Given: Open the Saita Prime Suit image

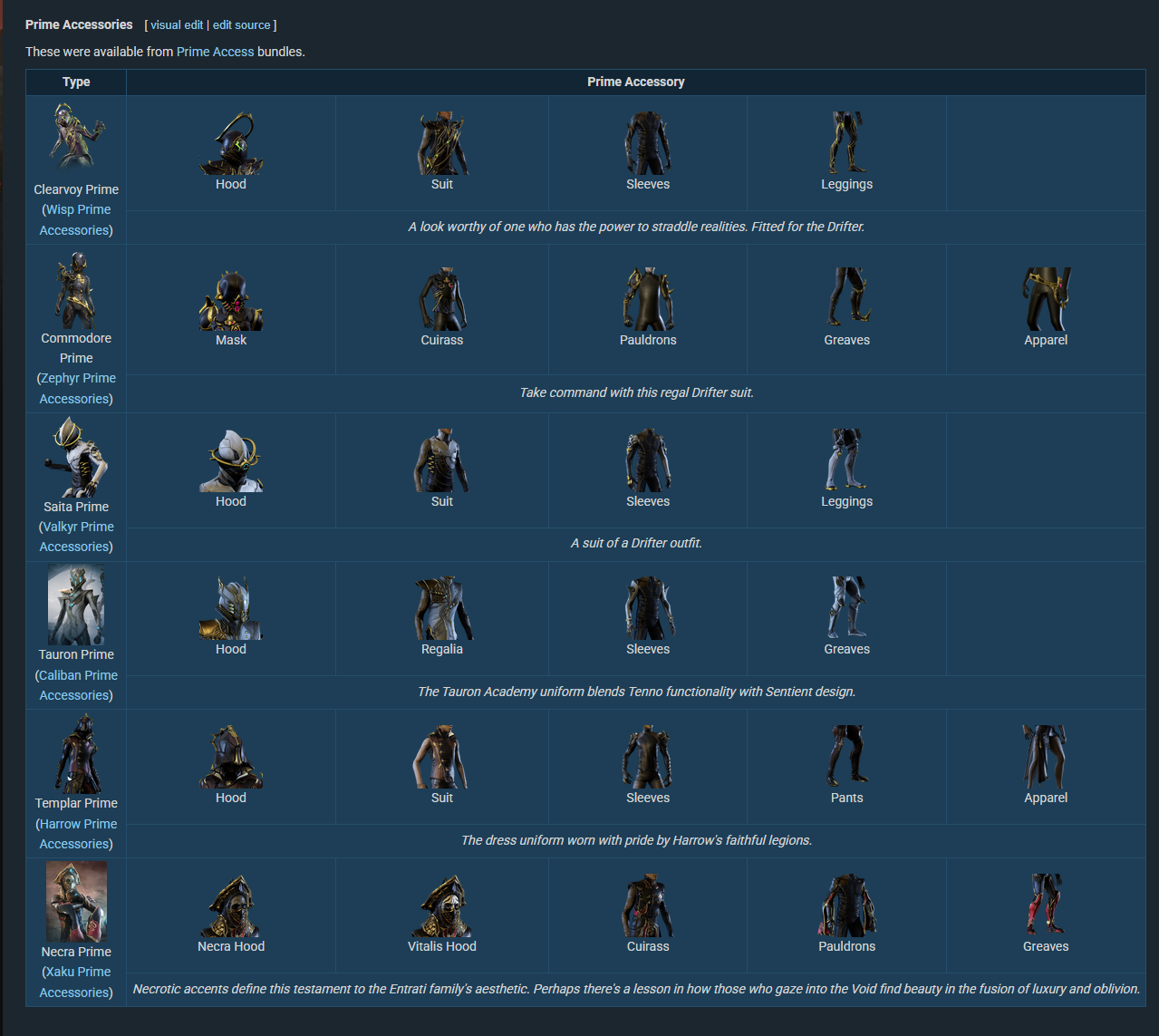Looking at the screenshot, I should [442, 460].
